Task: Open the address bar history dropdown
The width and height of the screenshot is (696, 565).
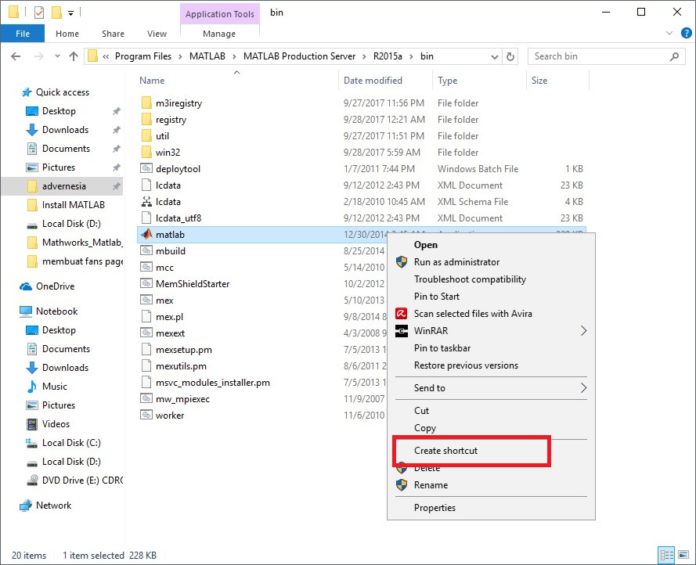Action: coord(494,56)
